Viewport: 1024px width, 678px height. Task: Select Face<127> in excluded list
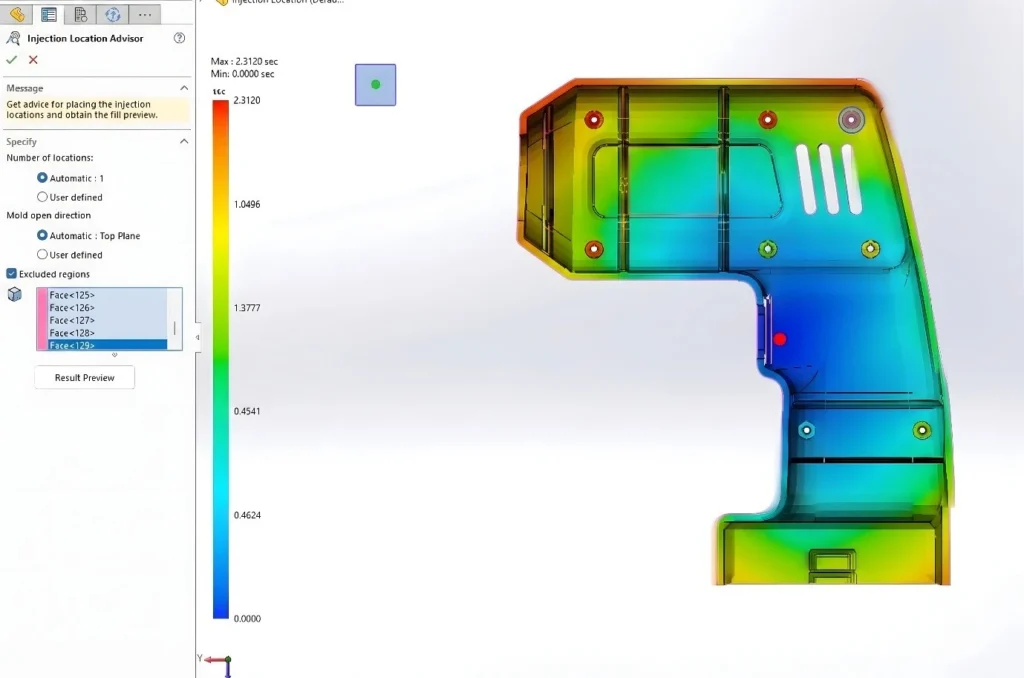pos(107,320)
